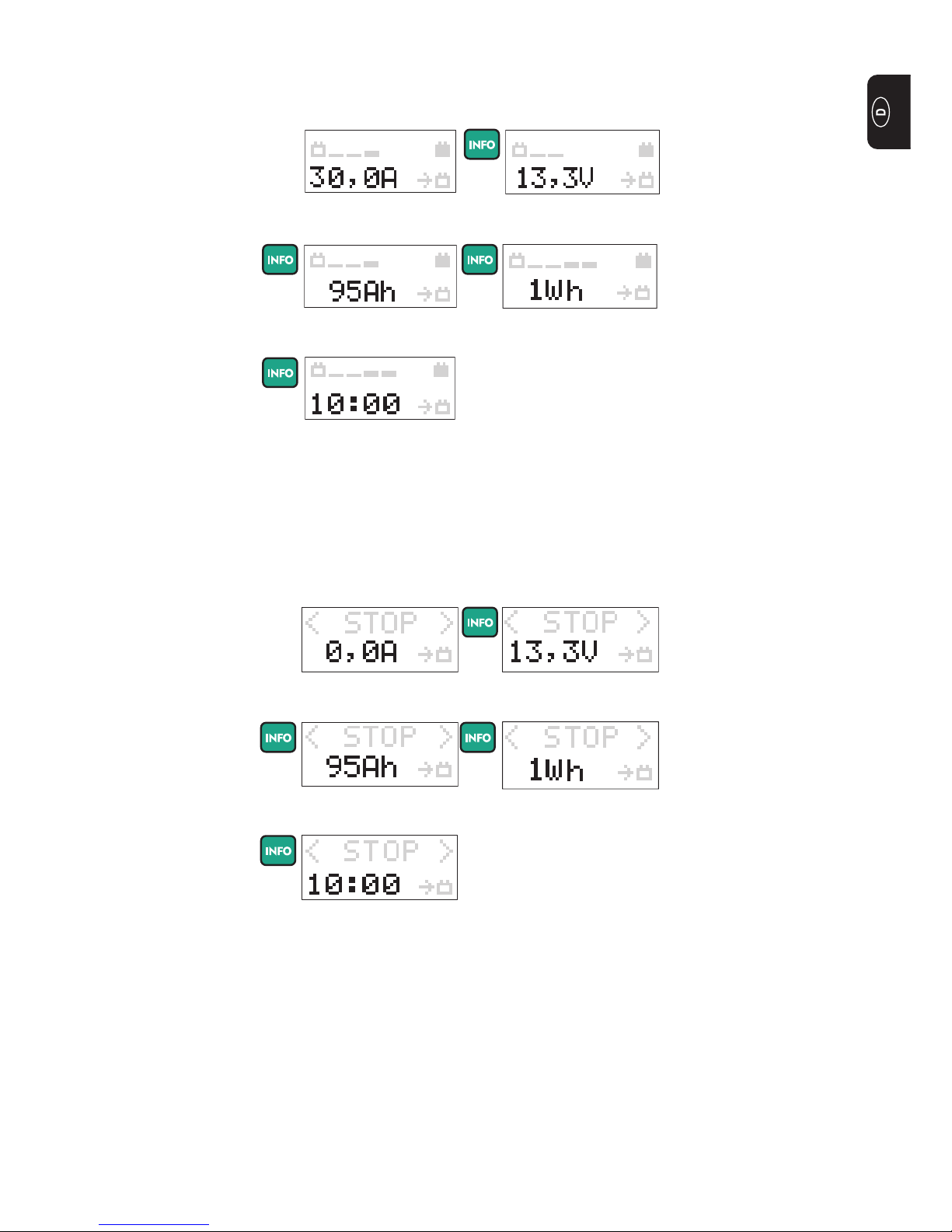Click INFO button left of 1Wh progress-bar display
This screenshot has width=952, height=1232.
pyautogui.click(x=480, y=260)
